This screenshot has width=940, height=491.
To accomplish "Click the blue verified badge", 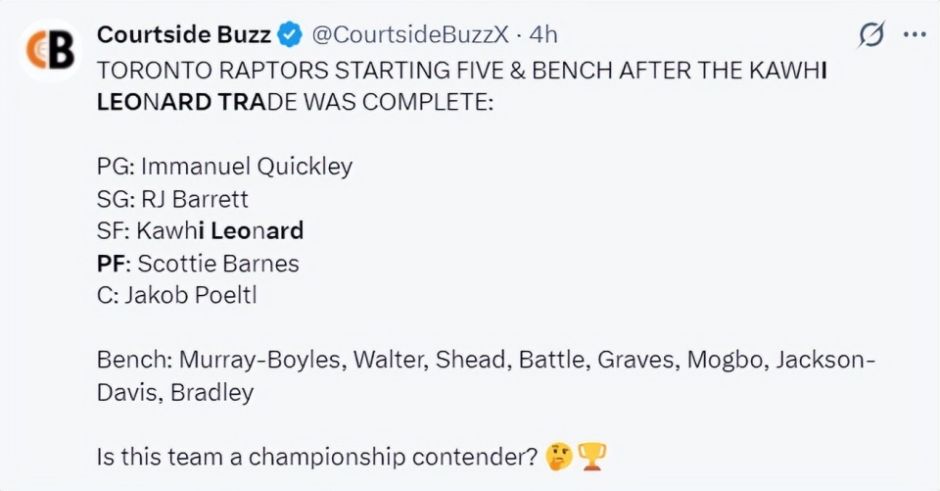I will [291, 35].
